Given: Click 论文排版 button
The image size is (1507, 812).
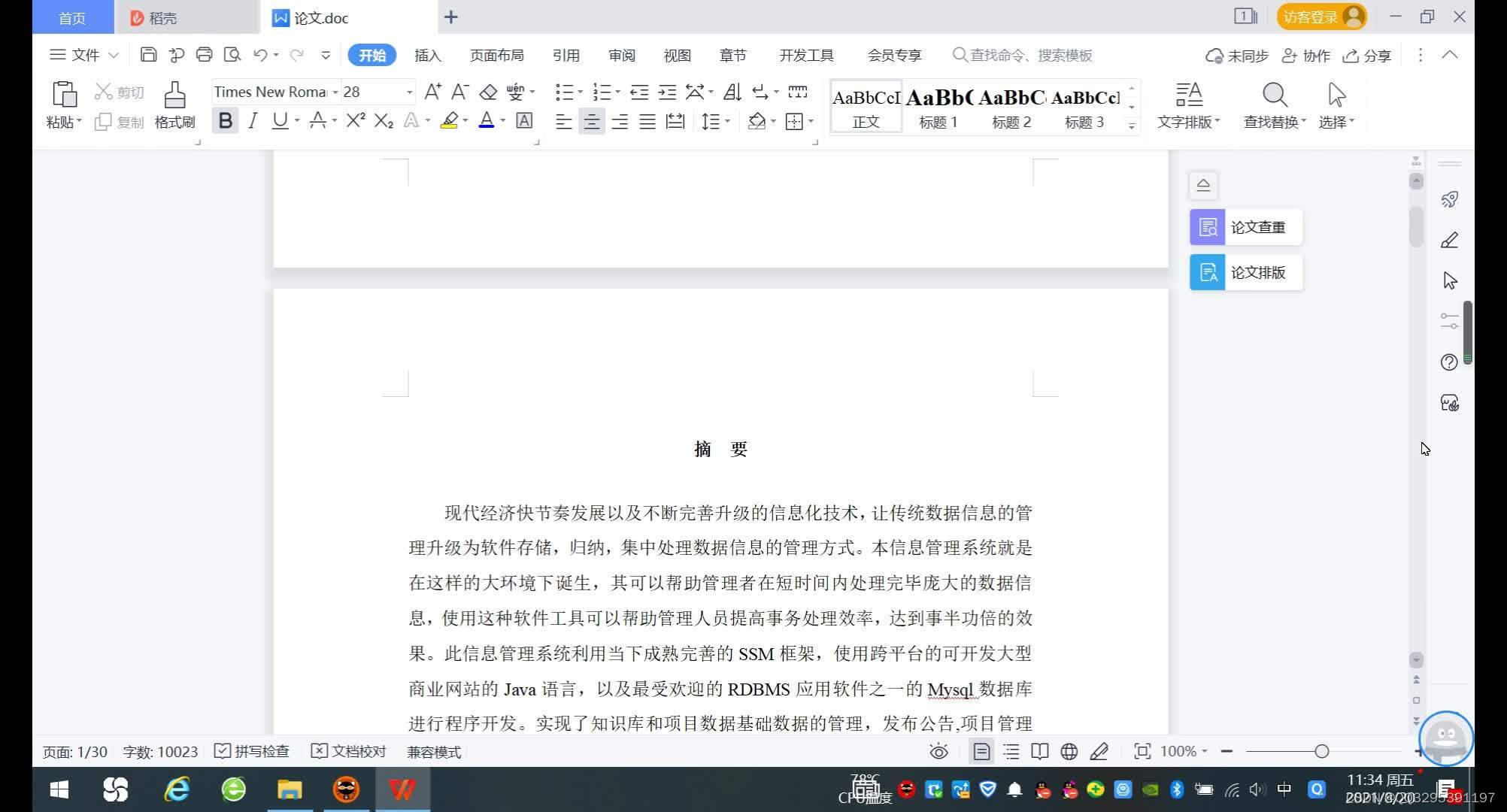Looking at the screenshot, I should pyautogui.click(x=1245, y=272).
